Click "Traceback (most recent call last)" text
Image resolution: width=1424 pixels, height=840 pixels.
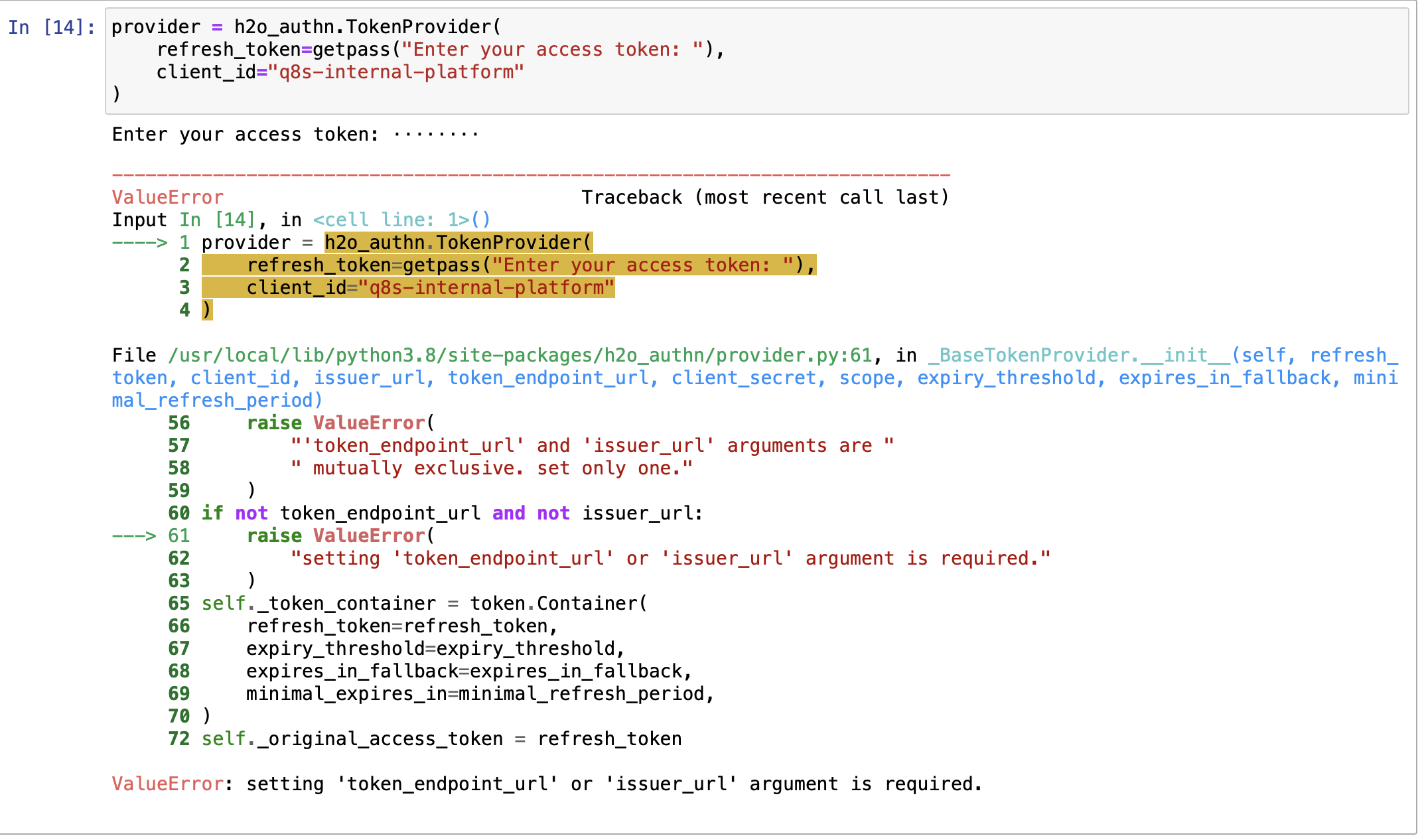(x=765, y=198)
